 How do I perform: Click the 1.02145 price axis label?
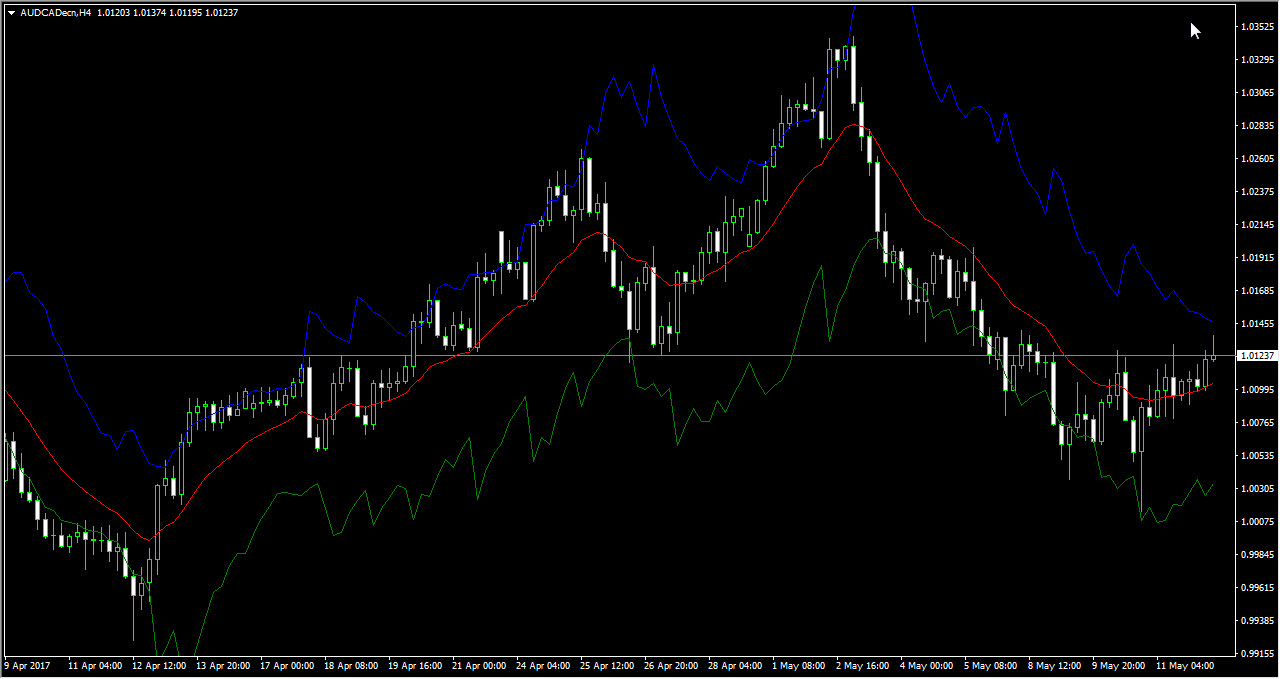(x=1257, y=225)
